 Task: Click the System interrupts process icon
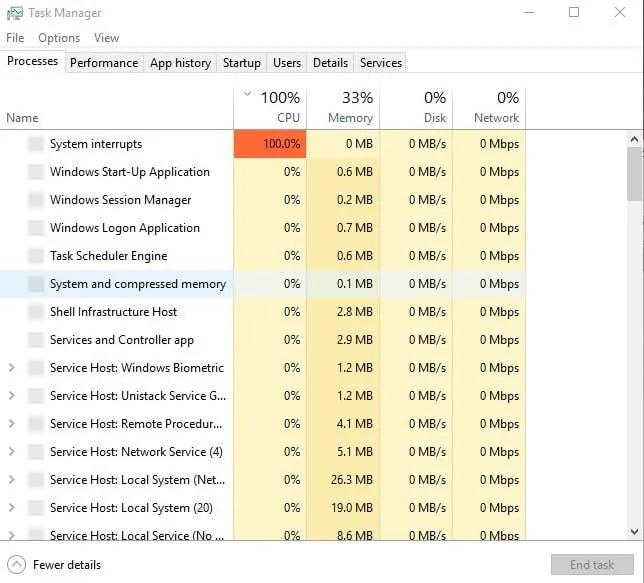36,144
